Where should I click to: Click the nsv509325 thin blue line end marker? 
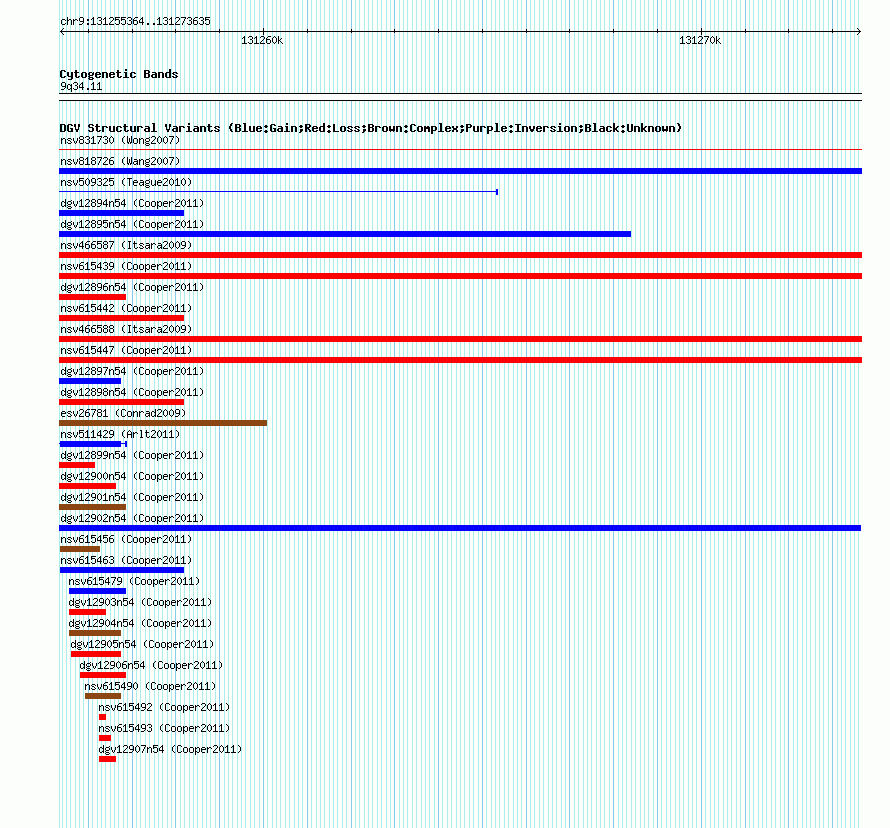pyautogui.click(x=497, y=192)
